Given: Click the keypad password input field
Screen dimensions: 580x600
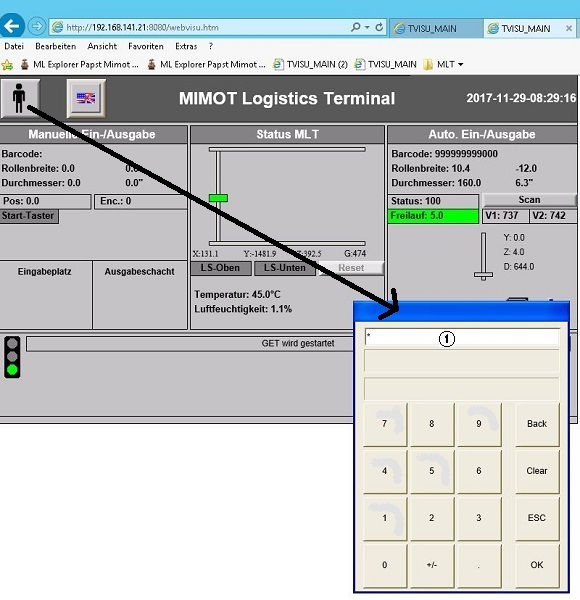Looking at the screenshot, I should (462, 337).
